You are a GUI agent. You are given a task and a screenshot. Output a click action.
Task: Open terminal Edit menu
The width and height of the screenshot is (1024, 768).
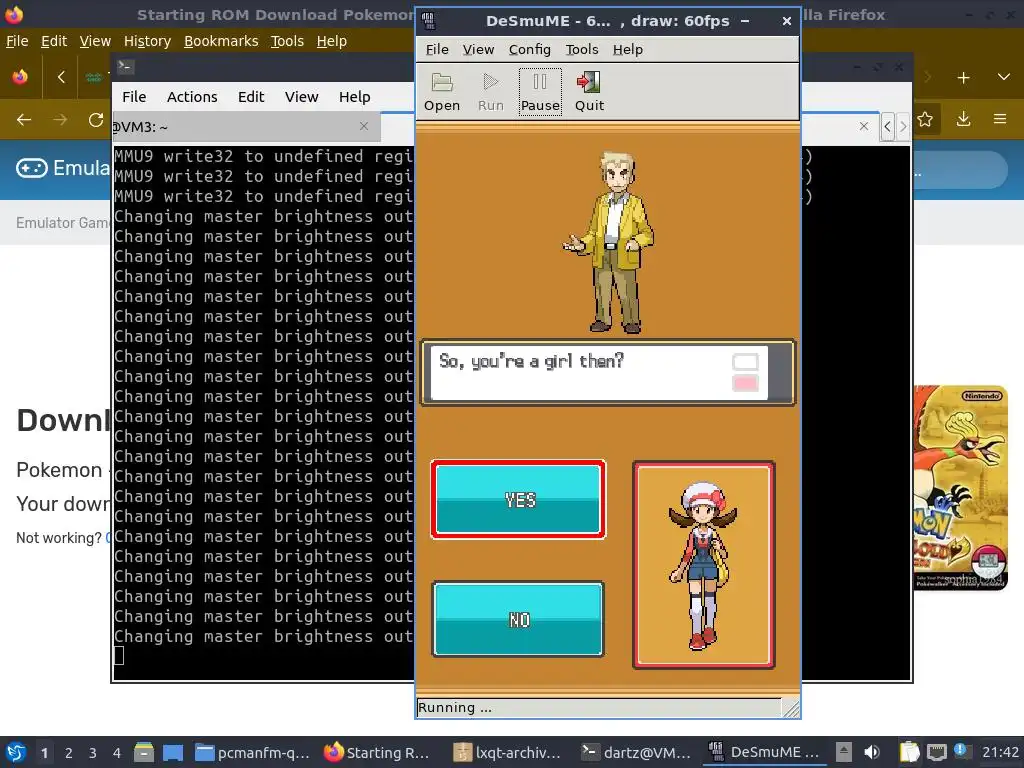pyautogui.click(x=251, y=97)
